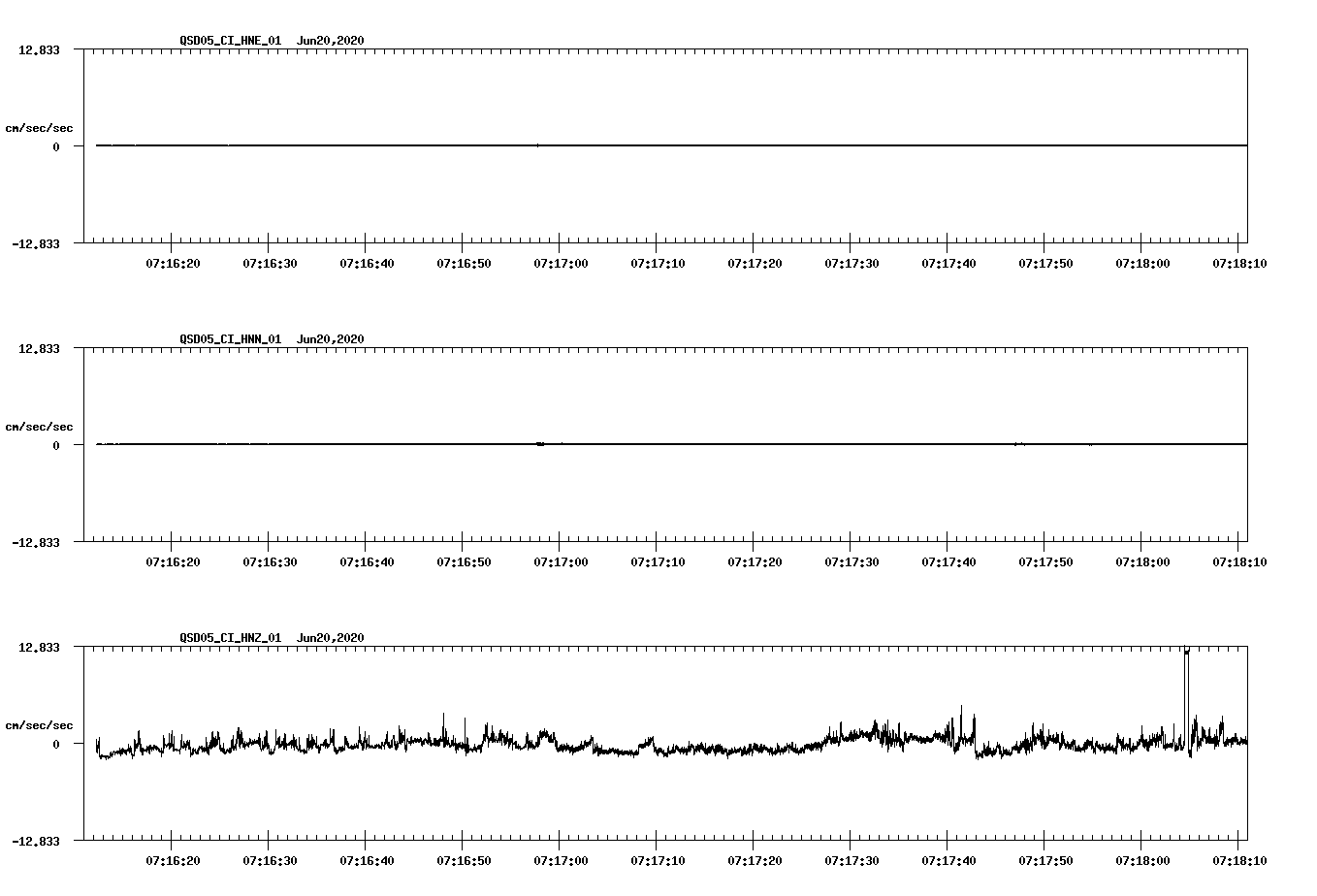1317x896 pixels.
Task: Click 07:16:20 tick label under HNN plot
Action: (174, 561)
